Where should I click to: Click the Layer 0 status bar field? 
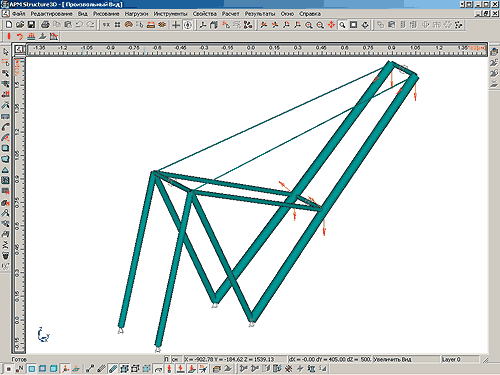tap(460, 359)
